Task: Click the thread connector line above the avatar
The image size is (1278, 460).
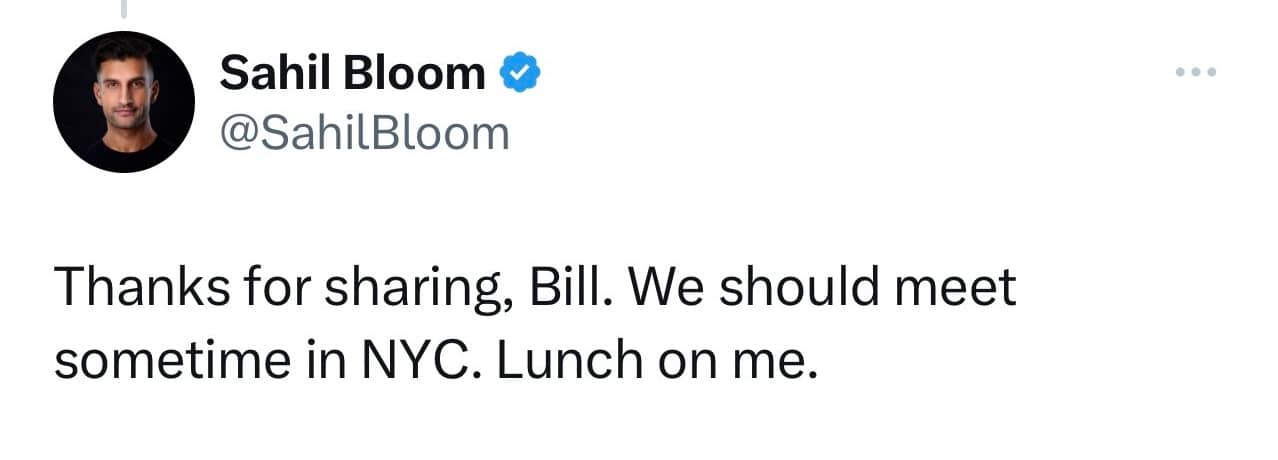Action: (124, 10)
